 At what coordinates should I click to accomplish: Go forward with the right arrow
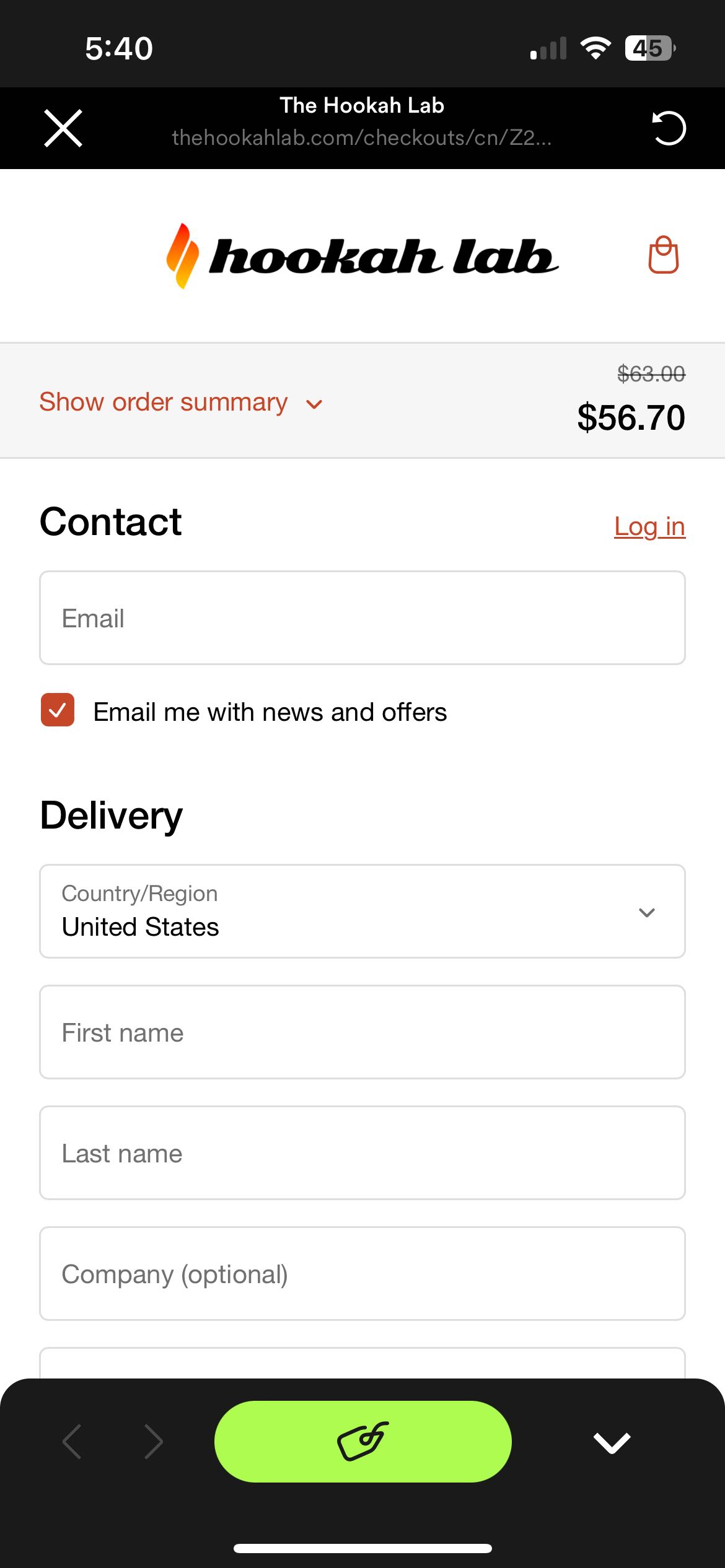pyautogui.click(x=153, y=1442)
